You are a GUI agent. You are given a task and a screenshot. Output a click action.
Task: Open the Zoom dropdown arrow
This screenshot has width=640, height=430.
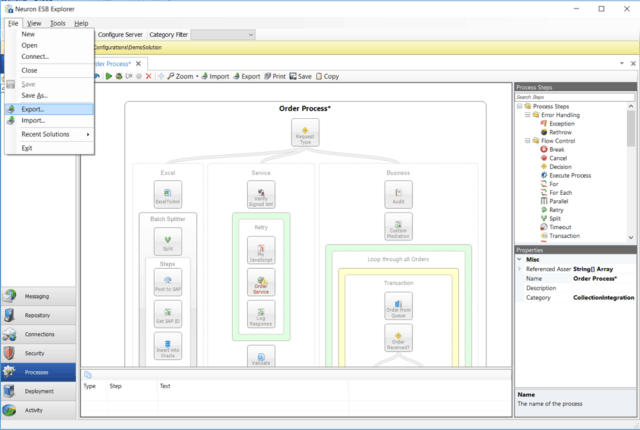pyautogui.click(x=197, y=76)
